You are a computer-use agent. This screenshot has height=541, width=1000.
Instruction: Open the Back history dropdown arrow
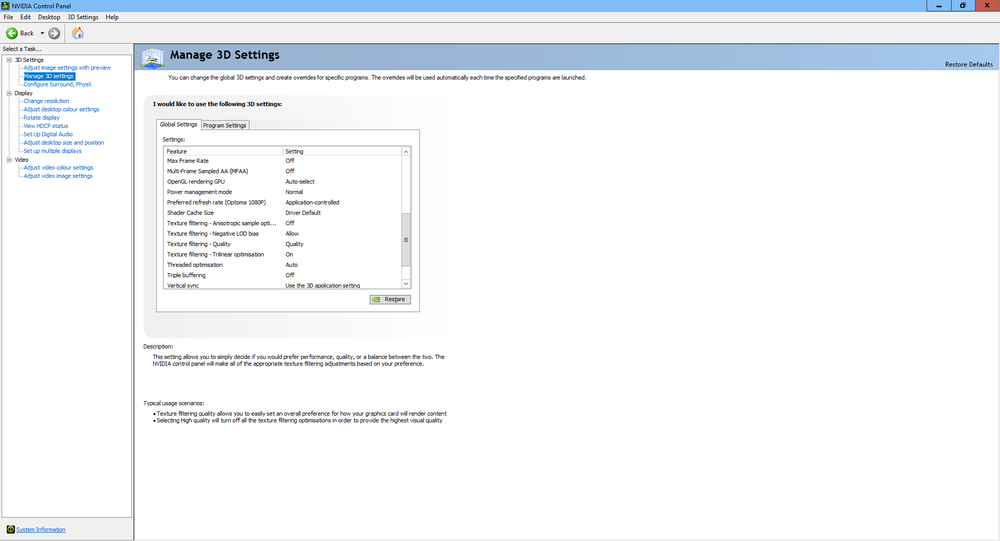42,33
